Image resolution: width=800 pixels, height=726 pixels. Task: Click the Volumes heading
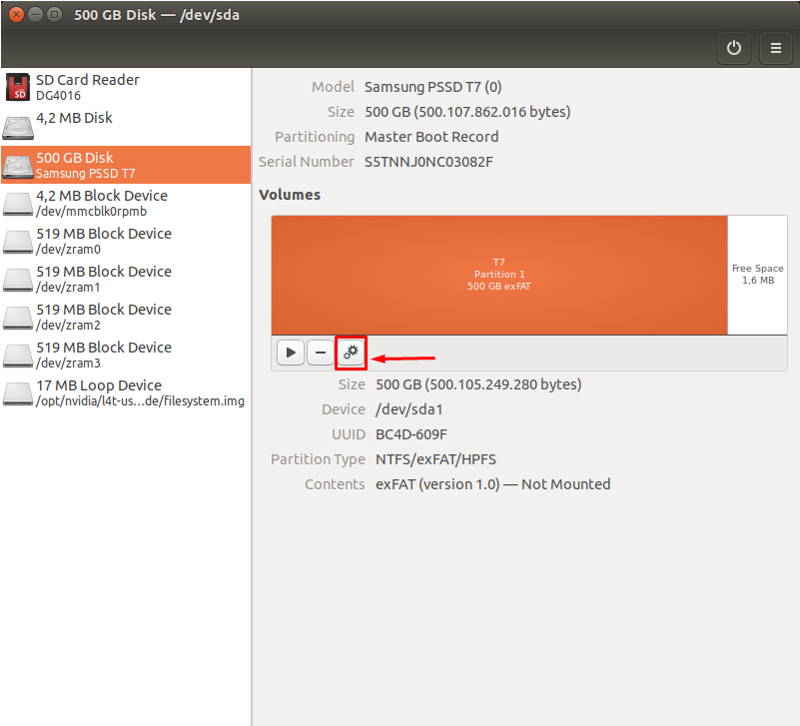[x=290, y=195]
